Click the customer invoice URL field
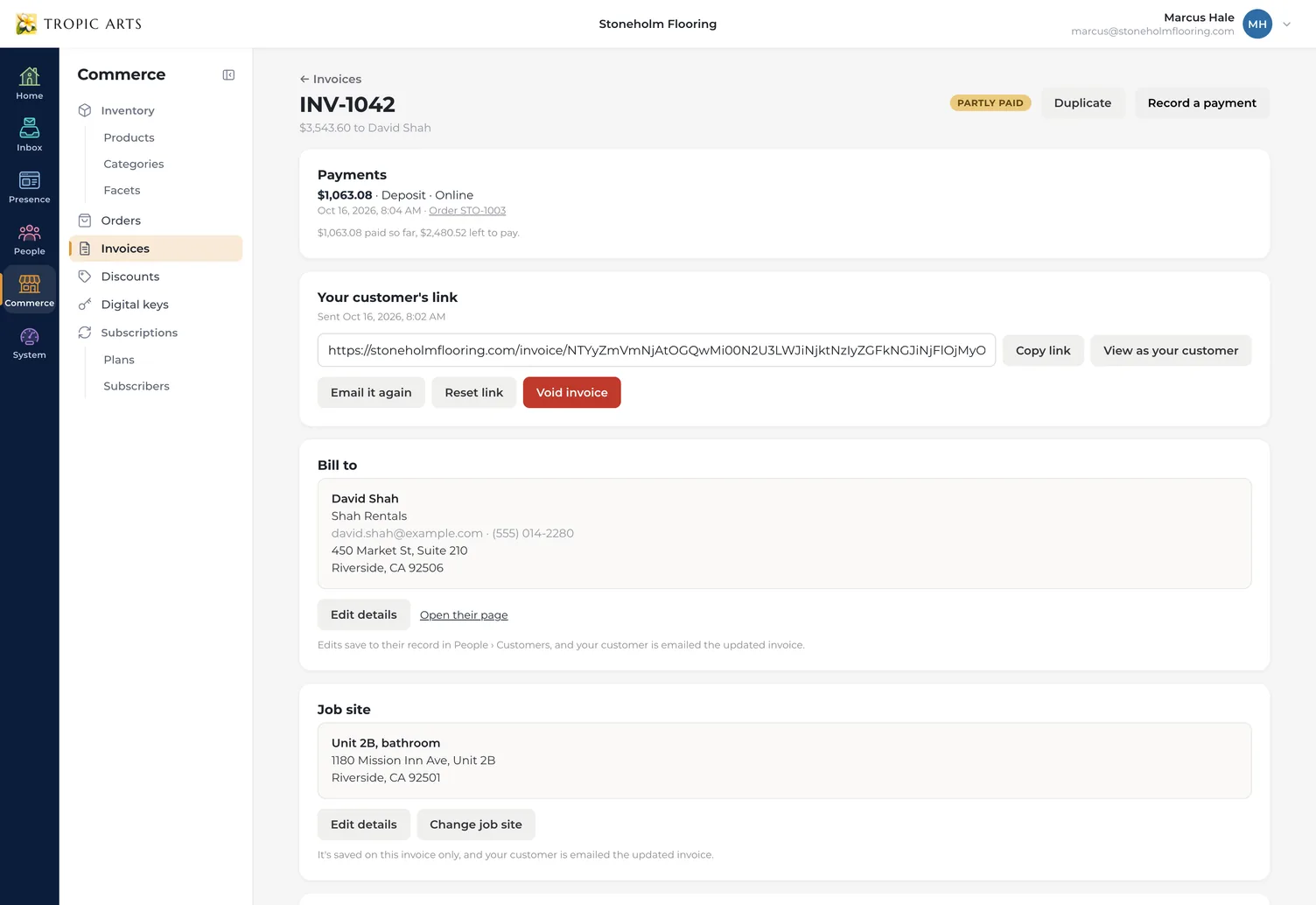Viewport: 1316px width, 905px height. (656, 350)
